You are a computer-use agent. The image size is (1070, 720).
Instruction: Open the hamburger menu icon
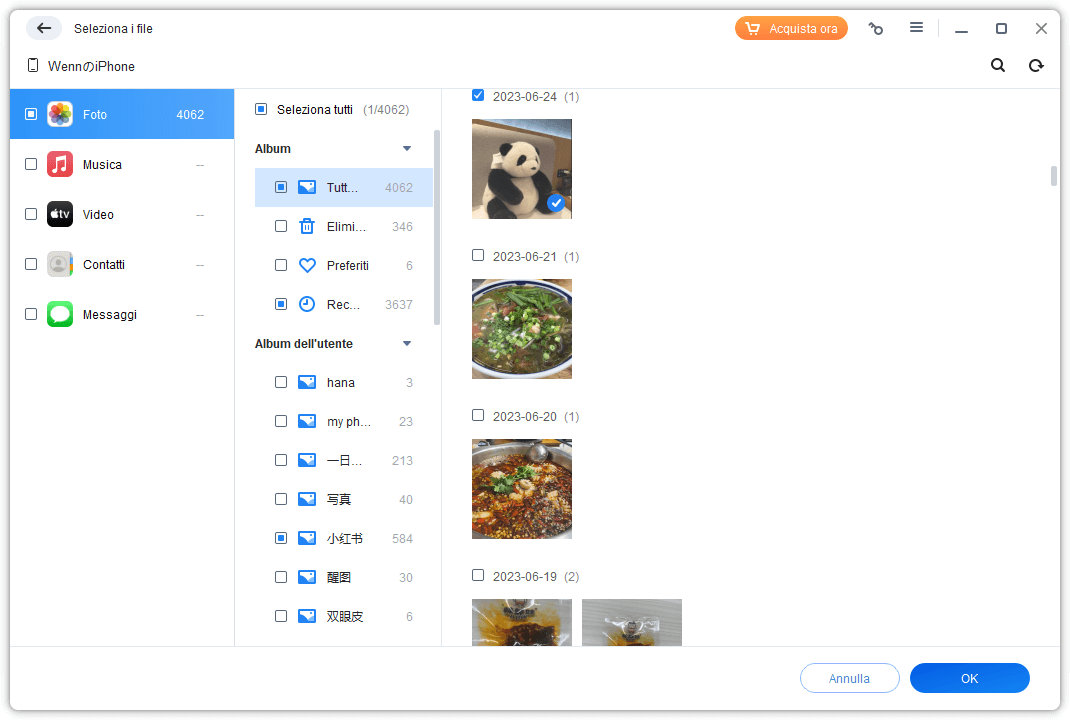point(916,28)
